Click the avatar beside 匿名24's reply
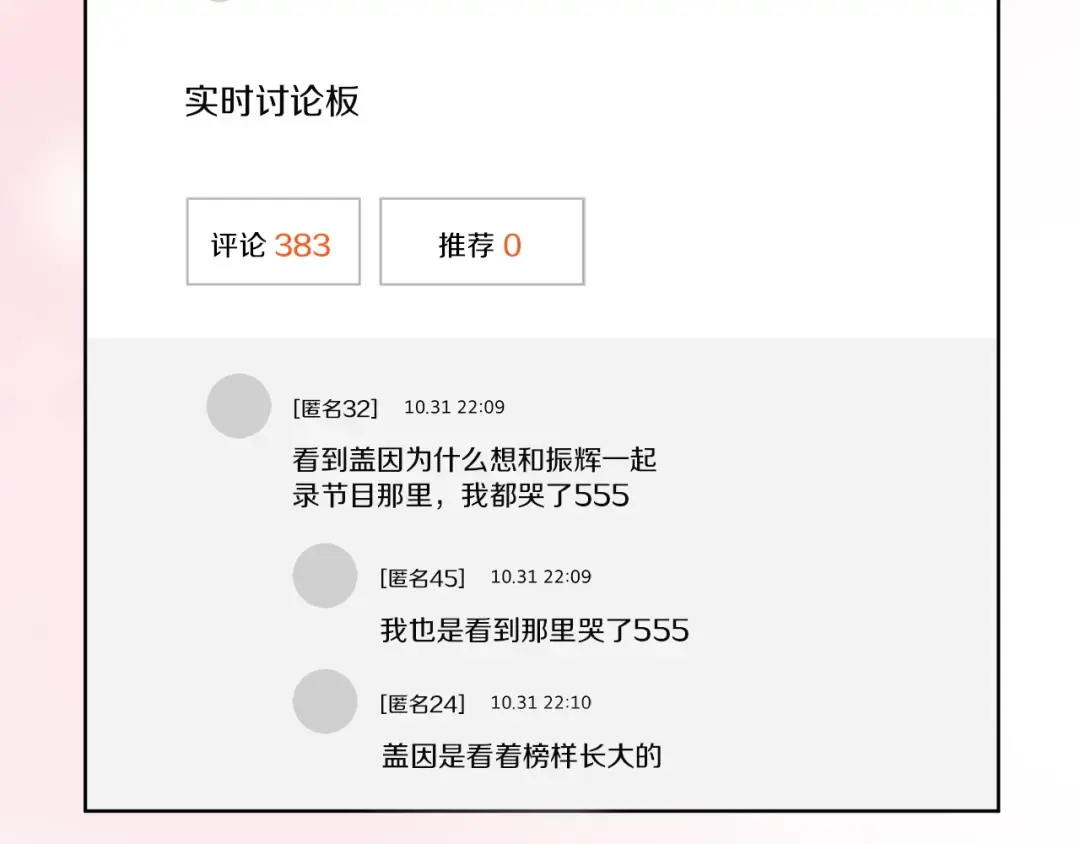The width and height of the screenshot is (1080, 844). pyautogui.click(x=324, y=702)
